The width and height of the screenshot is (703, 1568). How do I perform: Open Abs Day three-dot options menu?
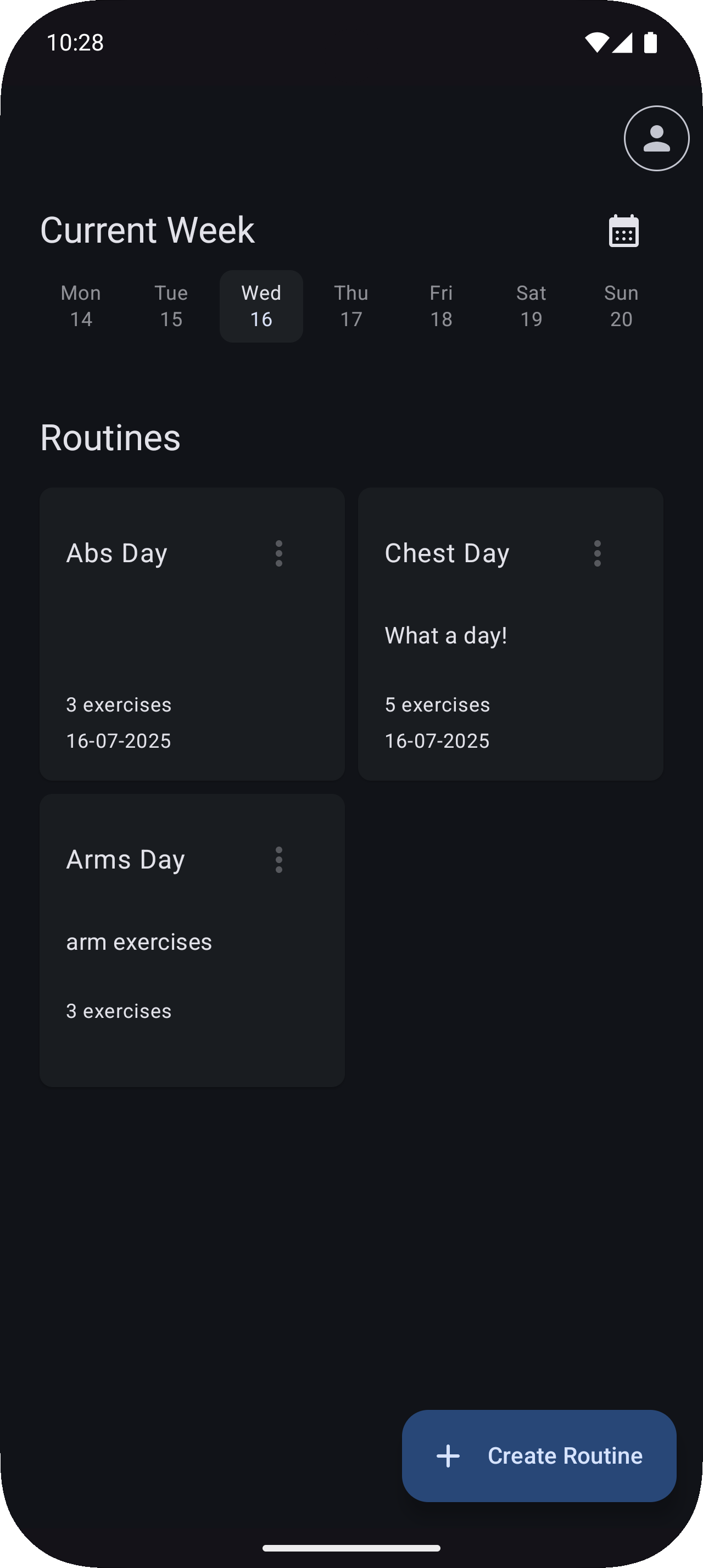[x=279, y=553]
